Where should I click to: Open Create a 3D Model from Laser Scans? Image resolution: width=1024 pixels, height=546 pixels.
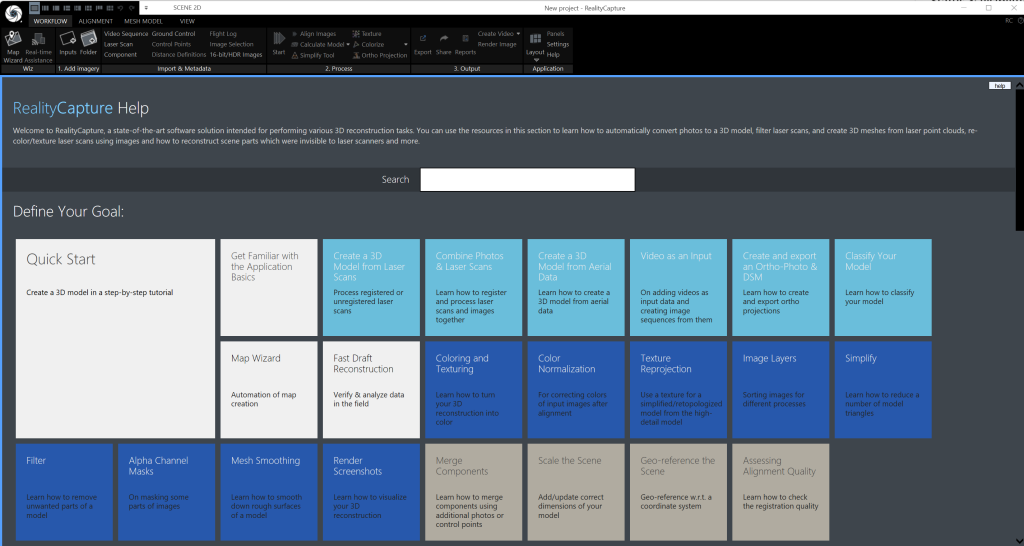point(372,287)
